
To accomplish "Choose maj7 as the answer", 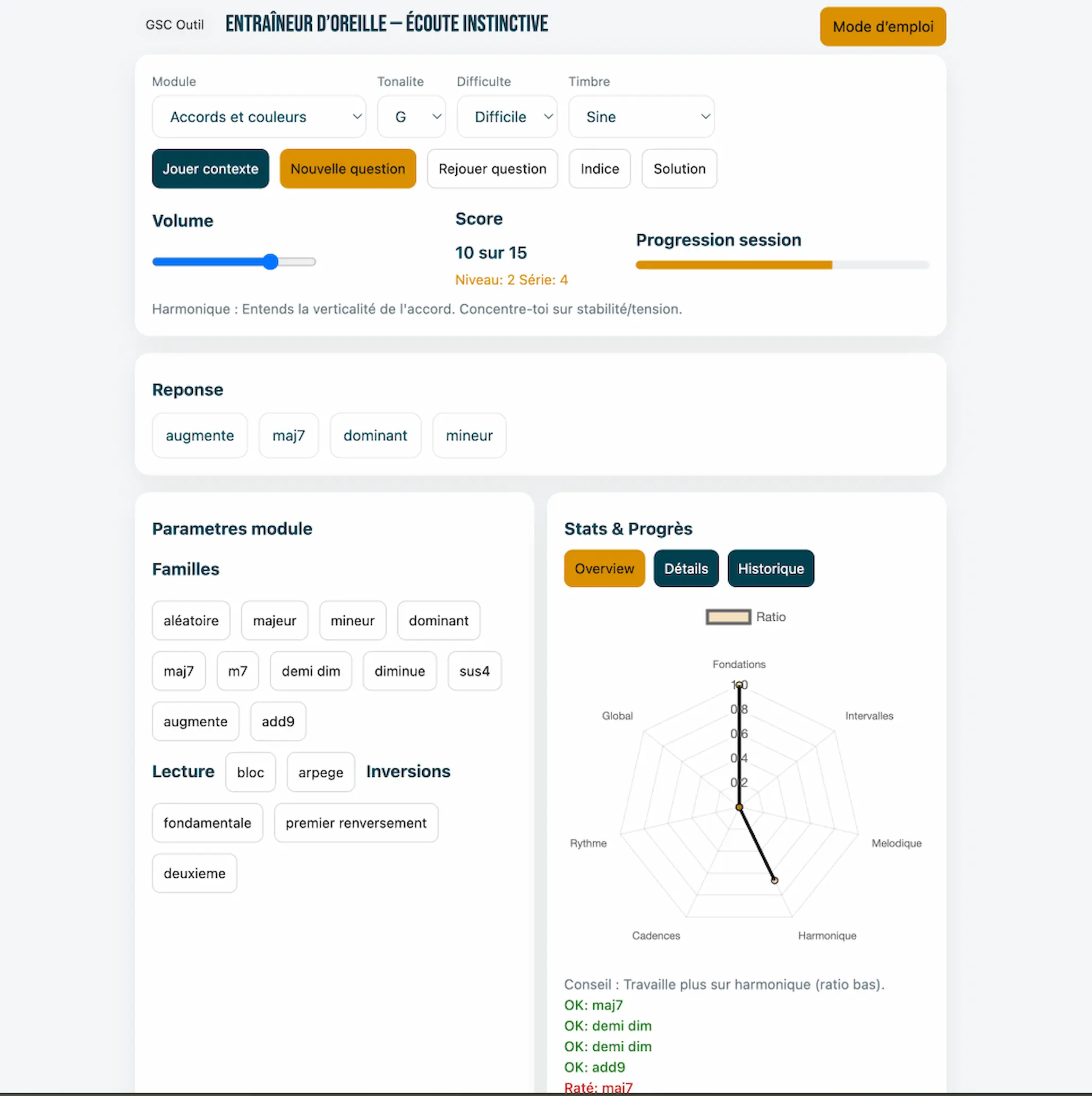I will tap(288, 435).
